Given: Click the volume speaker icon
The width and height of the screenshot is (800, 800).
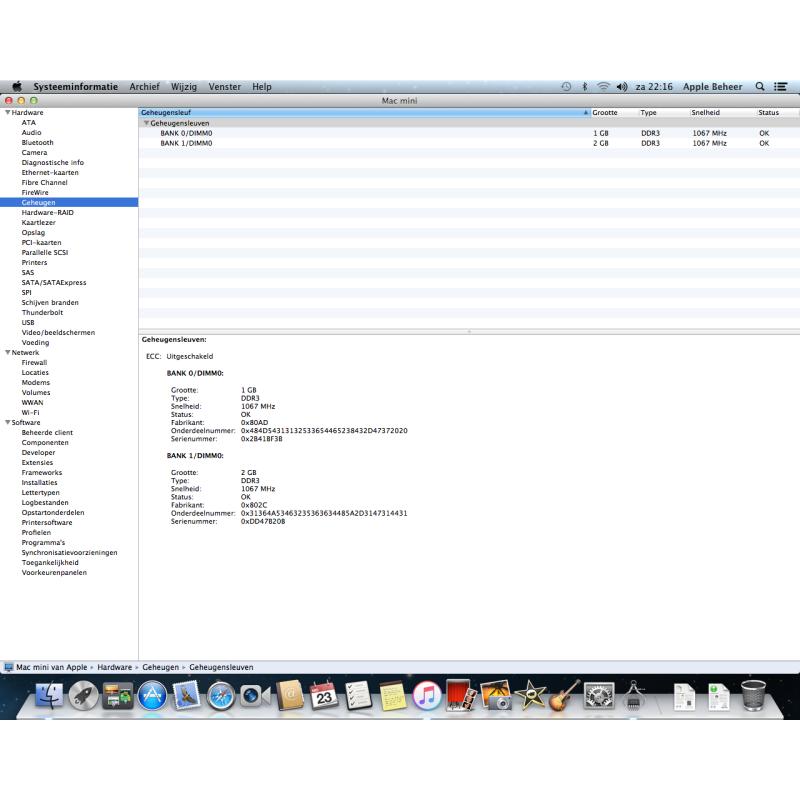Looking at the screenshot, I should pyautogui.click(x=621, y=87).
